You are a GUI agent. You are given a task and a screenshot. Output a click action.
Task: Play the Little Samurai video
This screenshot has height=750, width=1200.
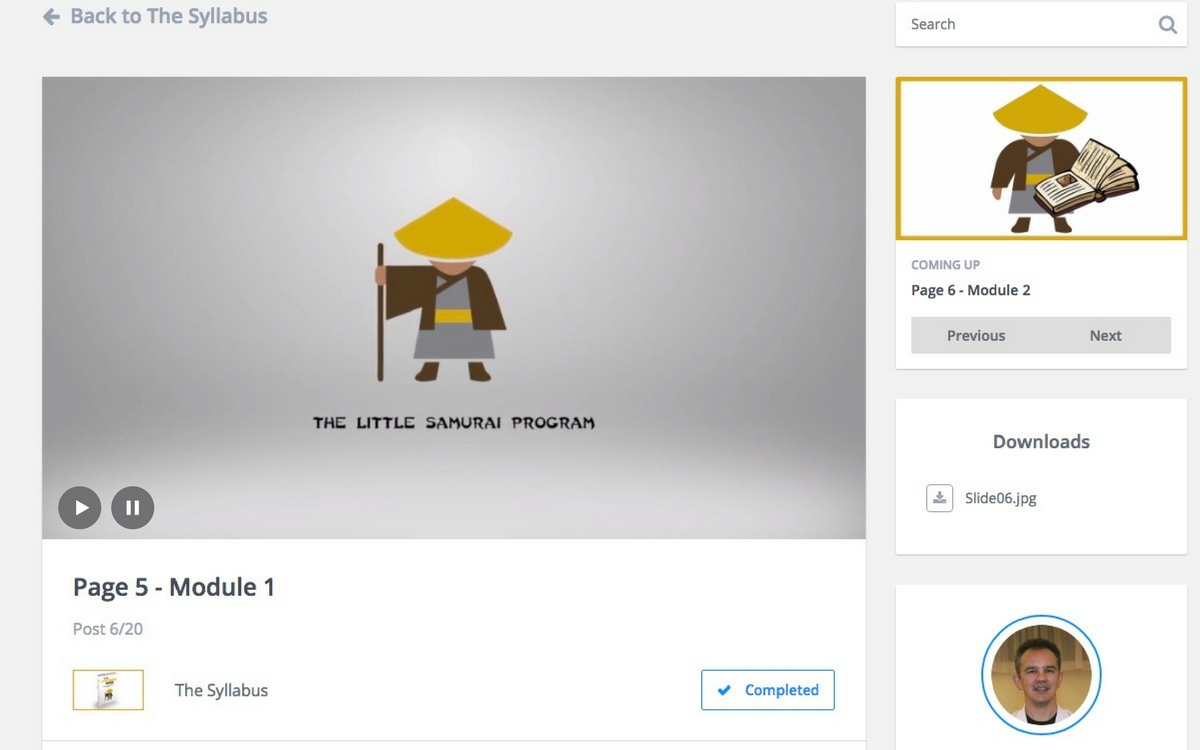(x=80, y=507)
